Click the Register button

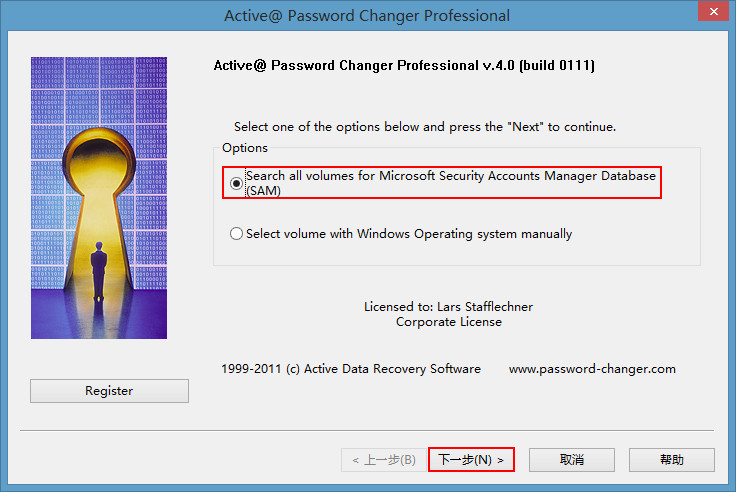pos(109,391)
